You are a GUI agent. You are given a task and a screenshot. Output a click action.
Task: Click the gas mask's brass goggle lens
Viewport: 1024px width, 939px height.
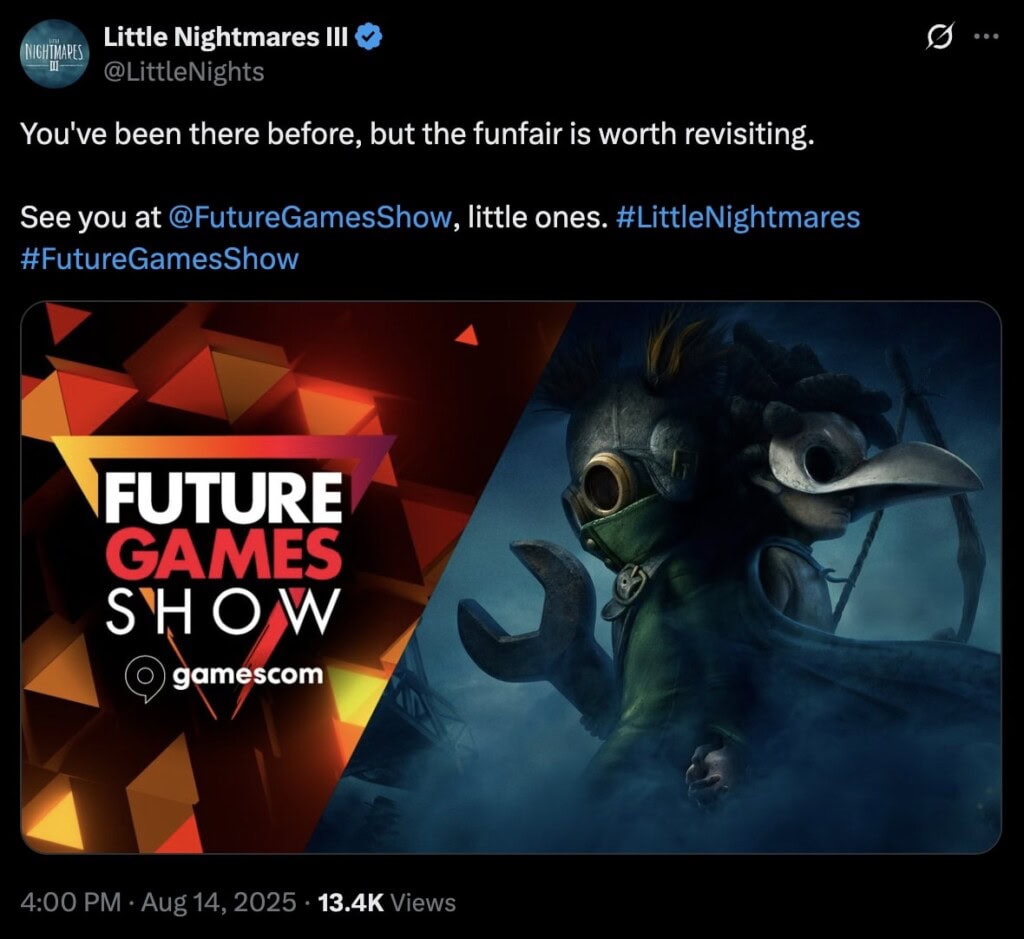[x=604, y=485]
